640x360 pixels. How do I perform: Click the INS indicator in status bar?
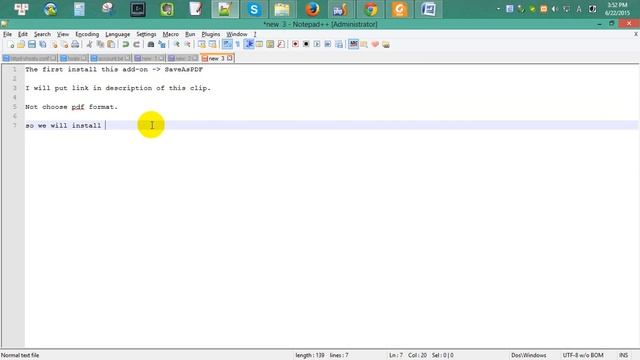pos(623,356)
